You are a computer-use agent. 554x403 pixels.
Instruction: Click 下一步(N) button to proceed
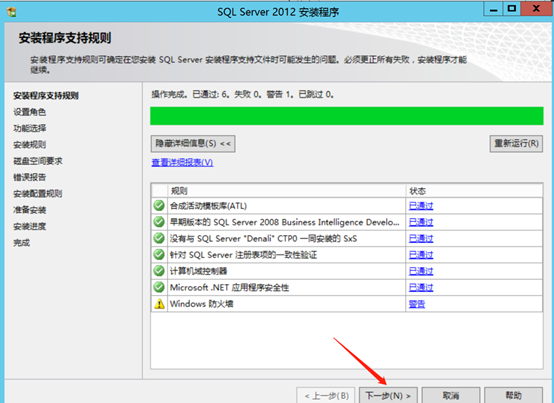pyautogui.click(x=388, y=395)
